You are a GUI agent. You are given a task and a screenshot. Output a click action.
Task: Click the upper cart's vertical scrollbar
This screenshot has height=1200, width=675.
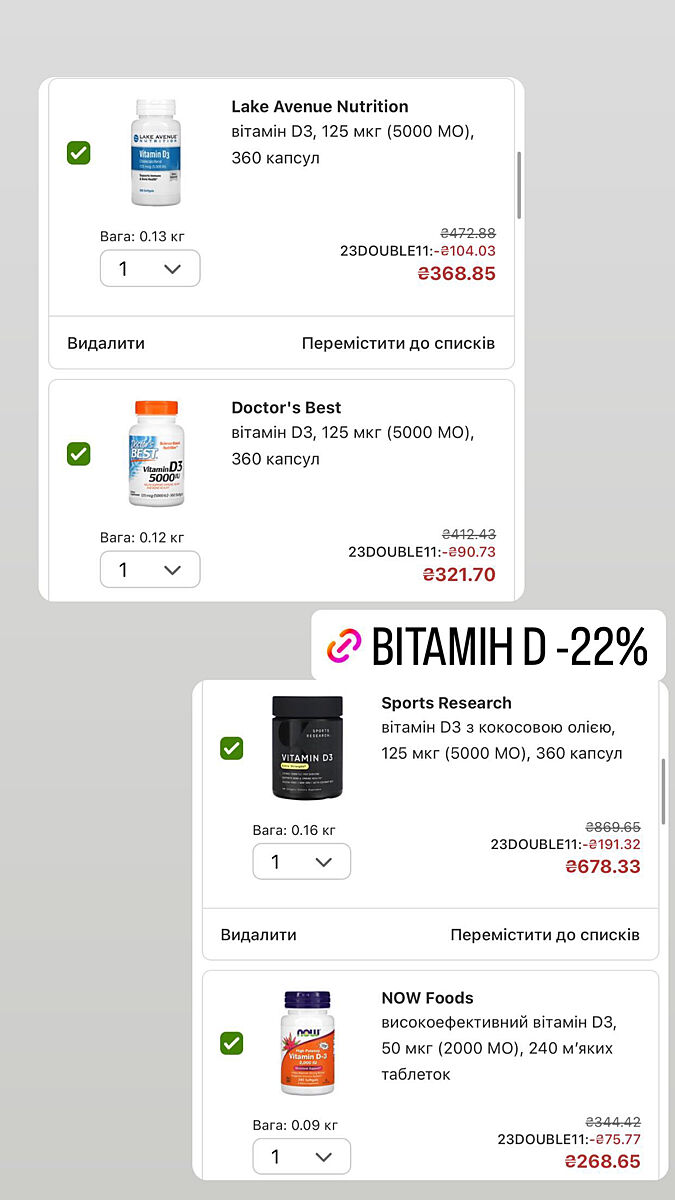(518, 185)
